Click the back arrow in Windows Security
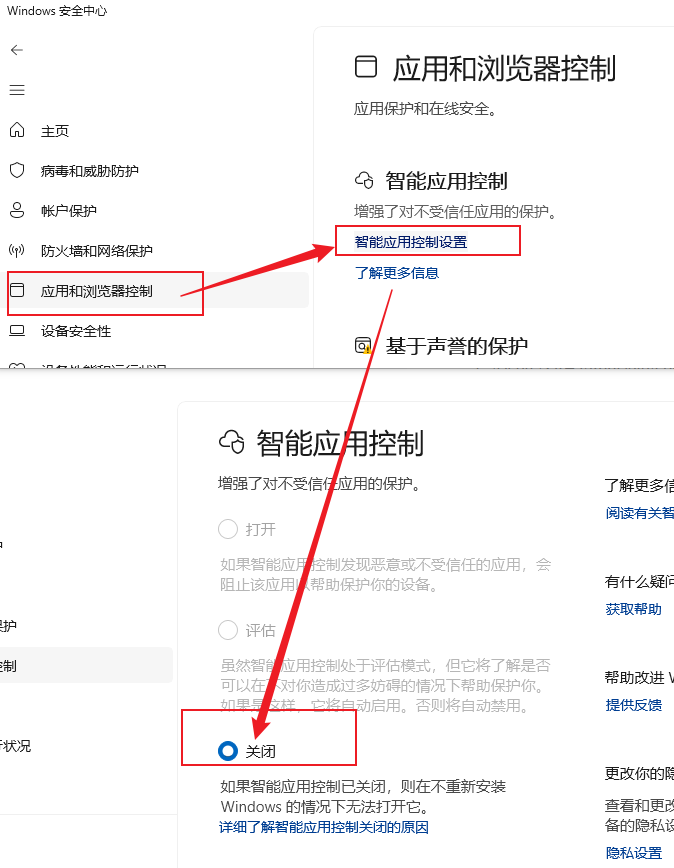 pyautogui.click(x=17, y=50)
